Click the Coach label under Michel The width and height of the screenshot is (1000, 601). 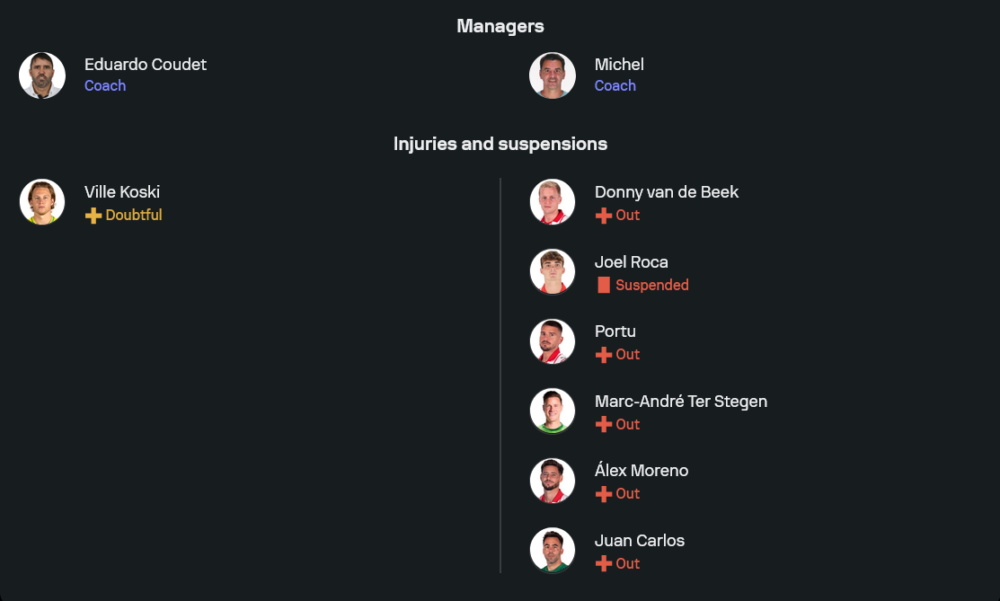(615, 86)
